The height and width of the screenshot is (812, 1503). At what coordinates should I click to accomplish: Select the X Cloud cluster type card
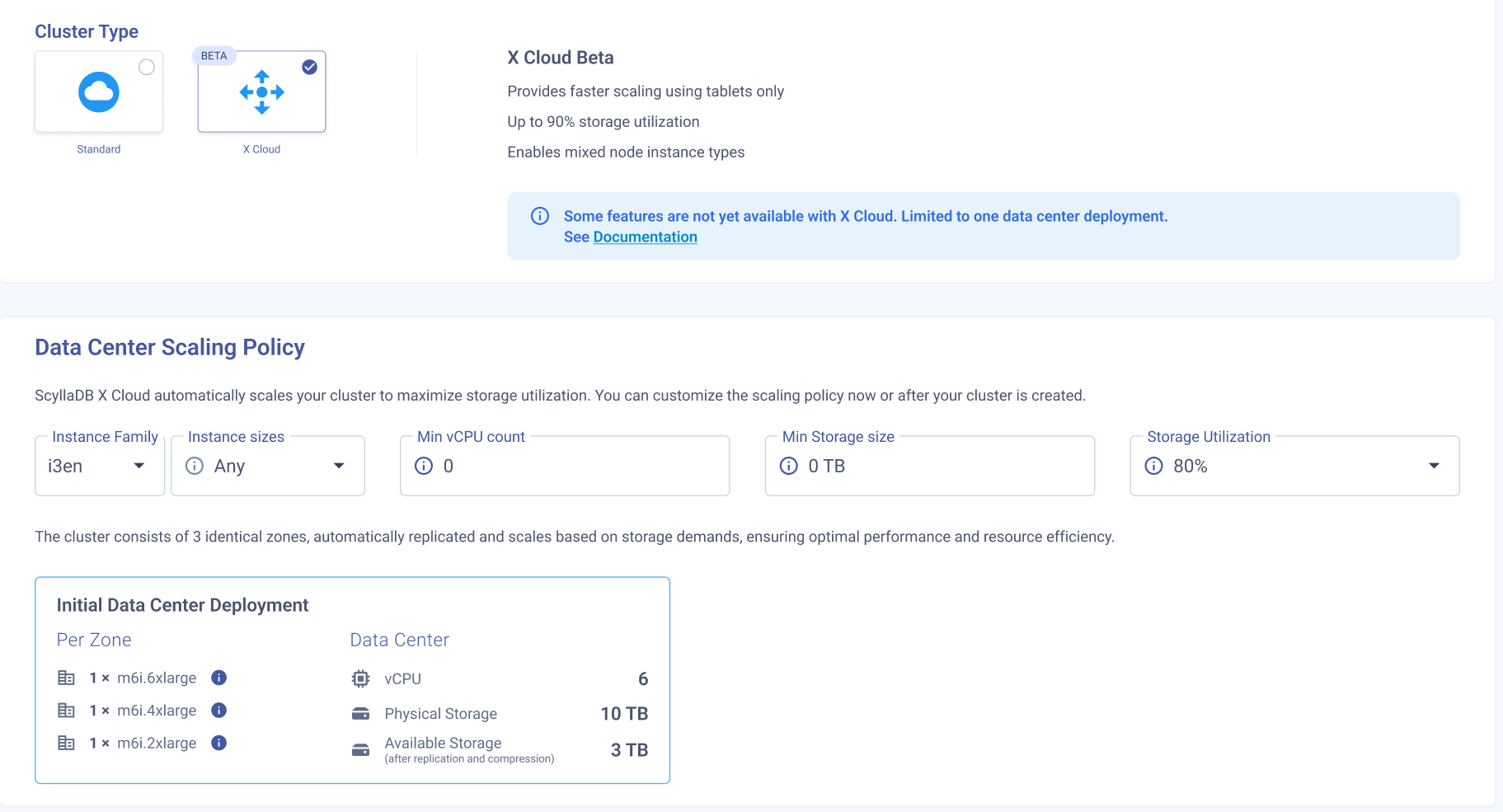pyautogui.click(x=262, y=92)
